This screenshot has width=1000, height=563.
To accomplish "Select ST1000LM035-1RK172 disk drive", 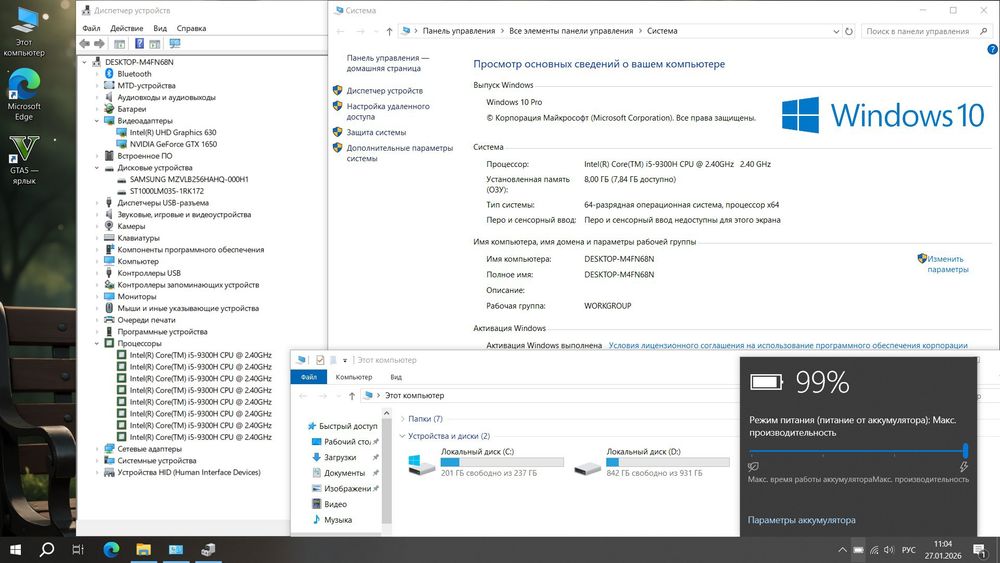I will pos(166,191).
